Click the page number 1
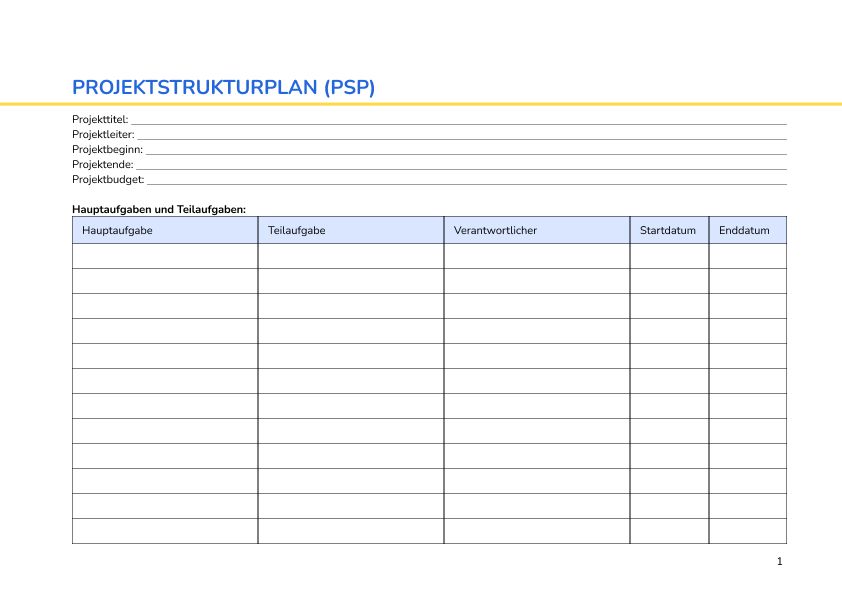The width and height of the screenshot is (842, 596). tap(779, 562)
